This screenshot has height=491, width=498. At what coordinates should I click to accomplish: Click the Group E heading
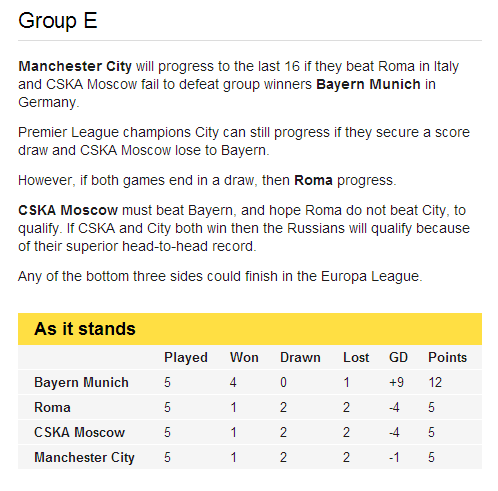pos(58,21)
